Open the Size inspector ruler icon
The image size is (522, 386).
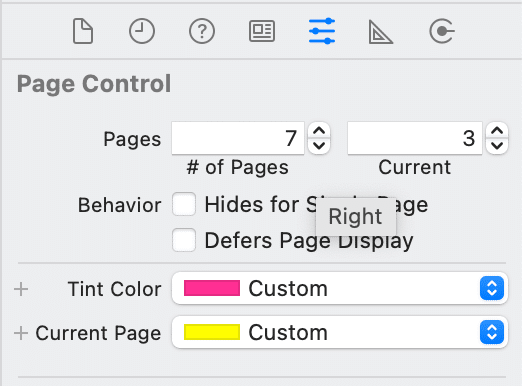pyautogui.click(x=381, y=32)
